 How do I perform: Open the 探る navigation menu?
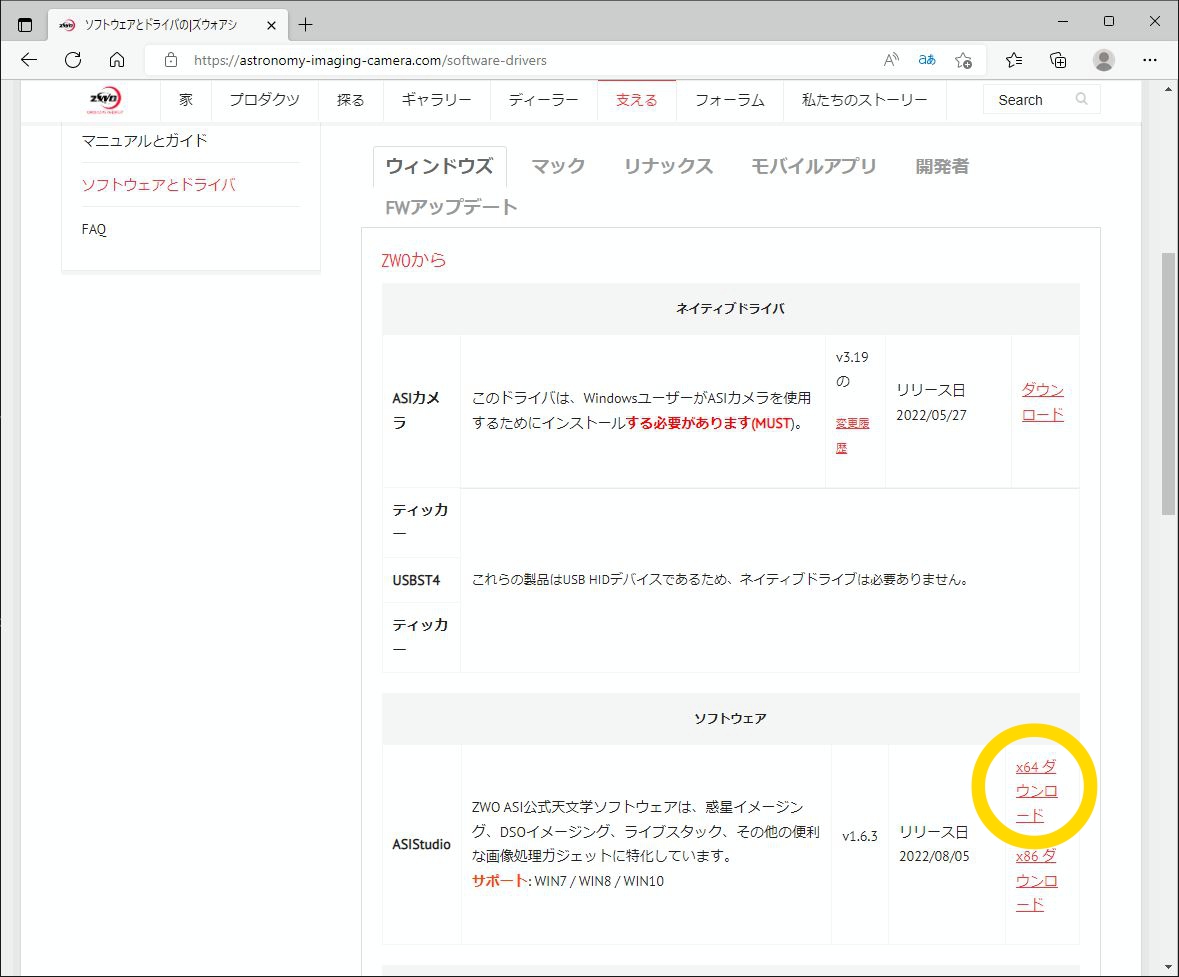coord(350,99)
